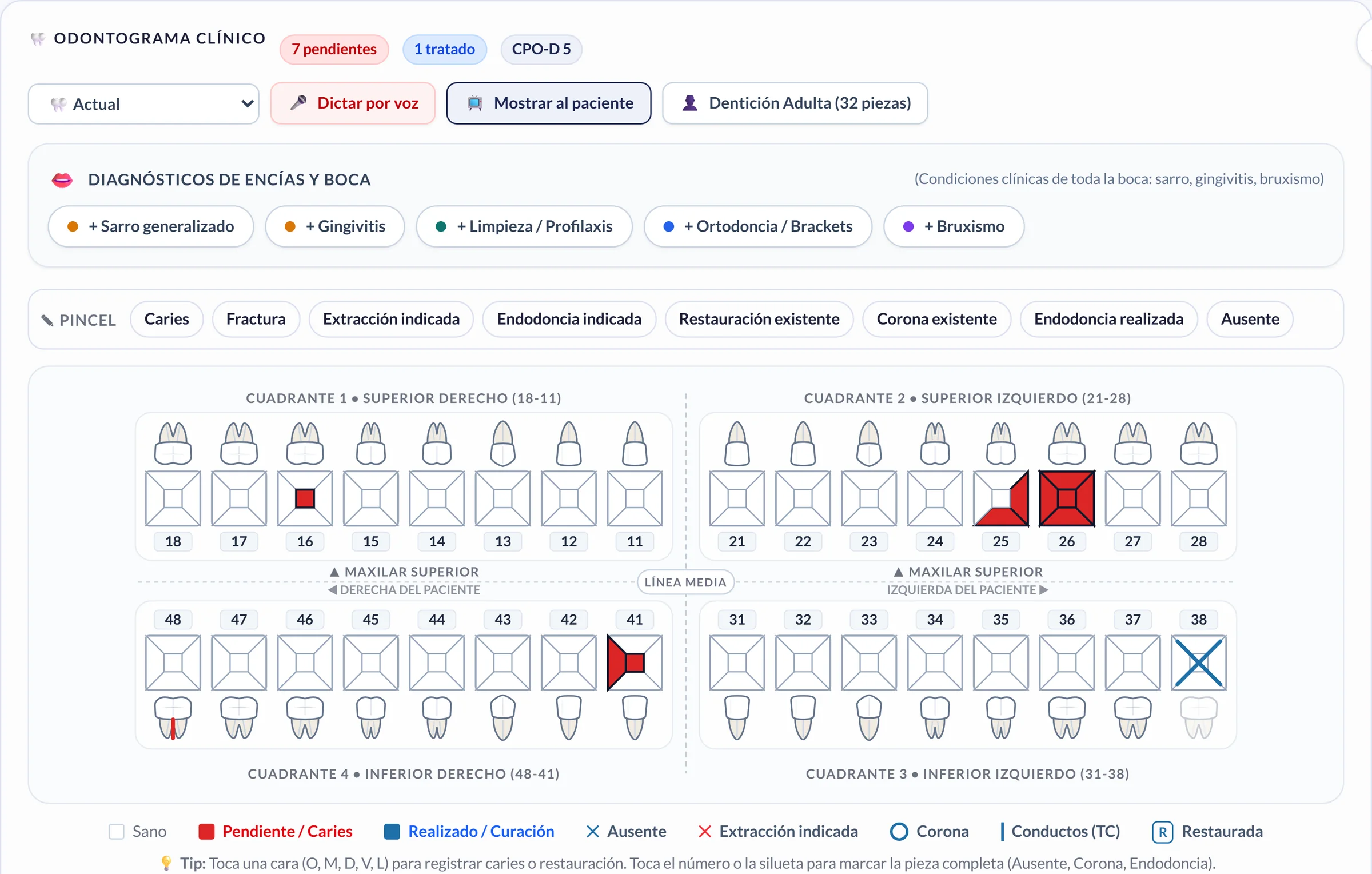Select the Fractura brush
Viewport: 1372px width, 874px height.
256,319
